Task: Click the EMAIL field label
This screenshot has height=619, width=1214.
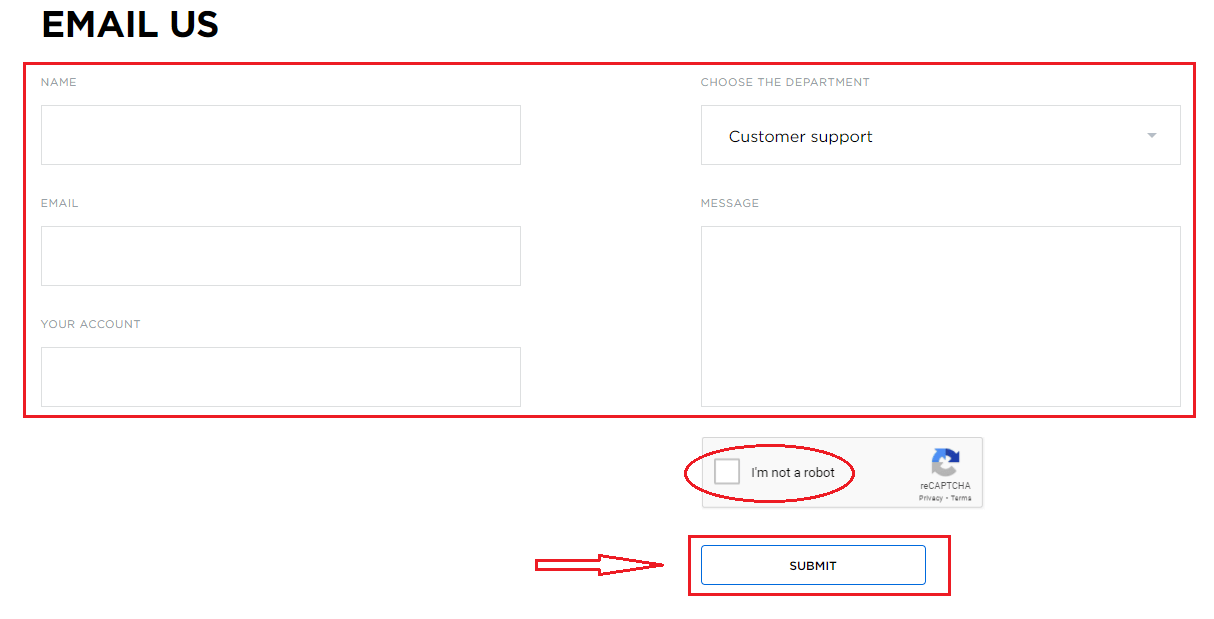Action: 60,203
